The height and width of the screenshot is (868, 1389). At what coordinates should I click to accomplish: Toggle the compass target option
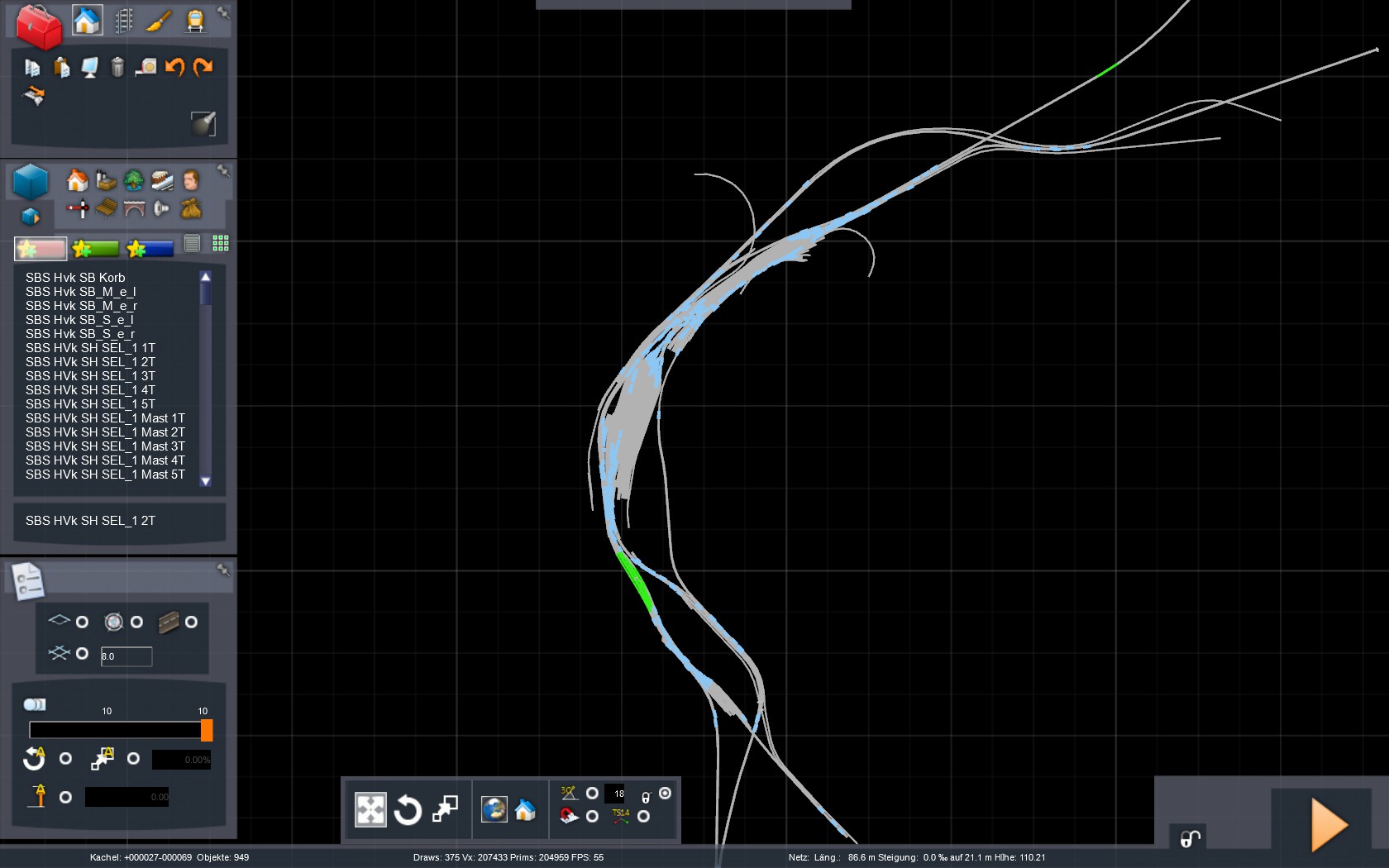click(x=136, y=622)
